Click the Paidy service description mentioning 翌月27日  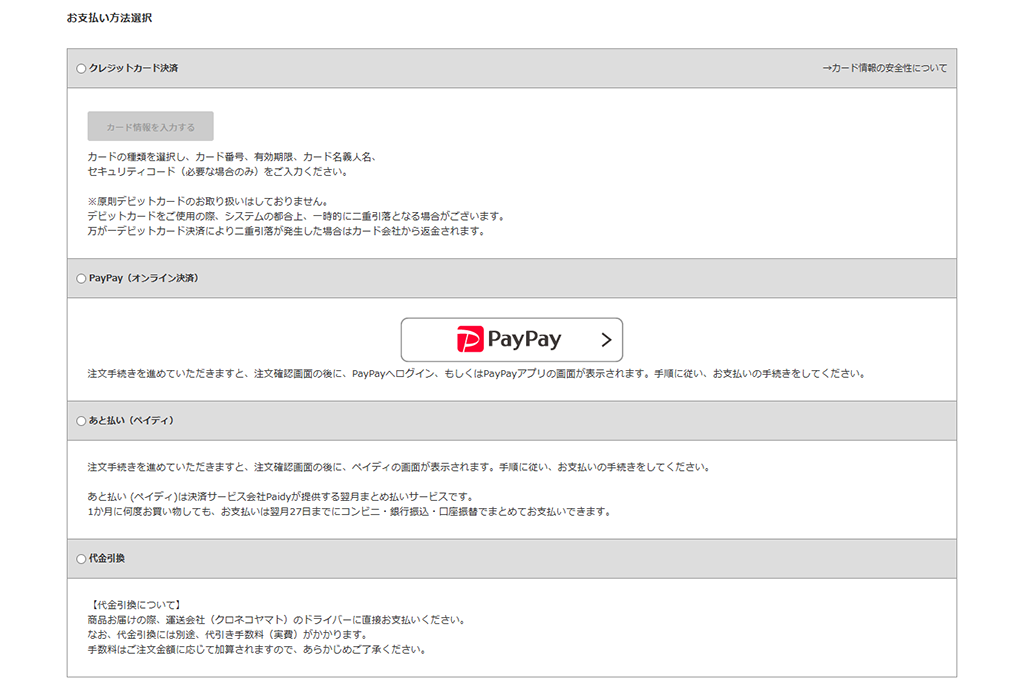click(x=348, y=512)
